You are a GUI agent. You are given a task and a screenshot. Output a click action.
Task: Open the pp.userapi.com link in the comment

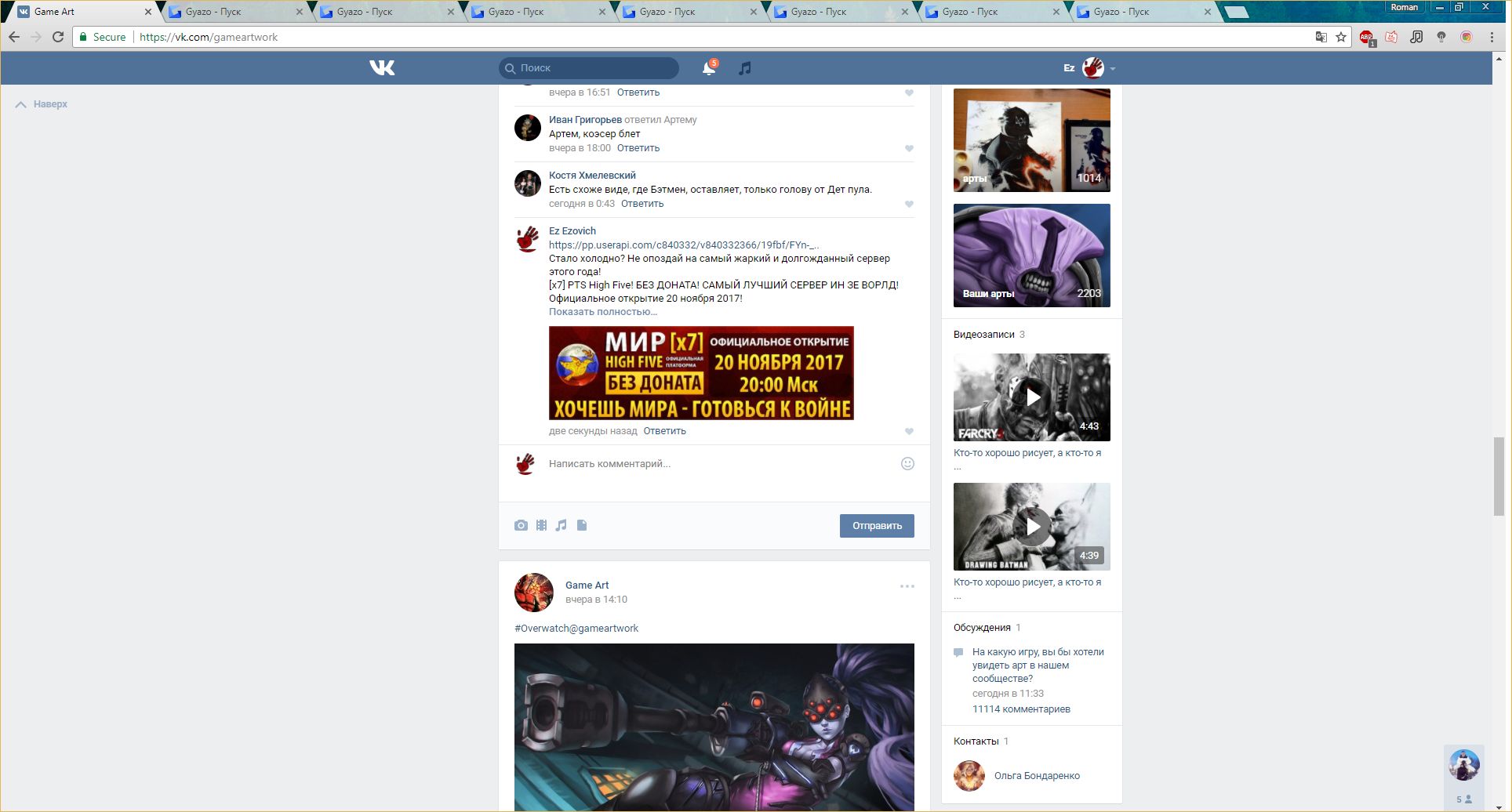[x=685, y=245]
